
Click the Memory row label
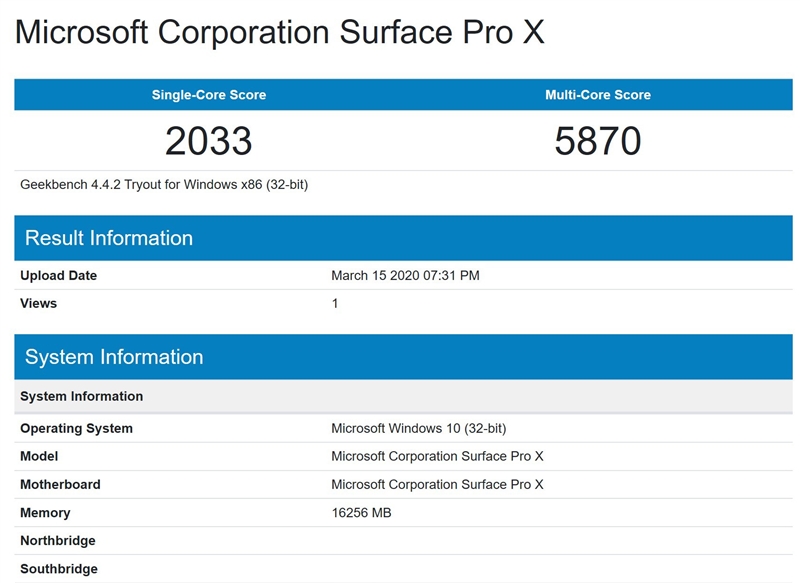(45, 513)
